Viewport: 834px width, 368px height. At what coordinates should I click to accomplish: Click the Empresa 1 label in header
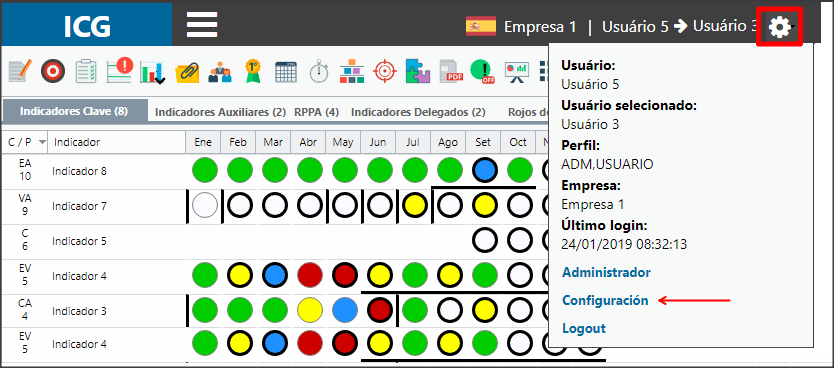(540, 27)
